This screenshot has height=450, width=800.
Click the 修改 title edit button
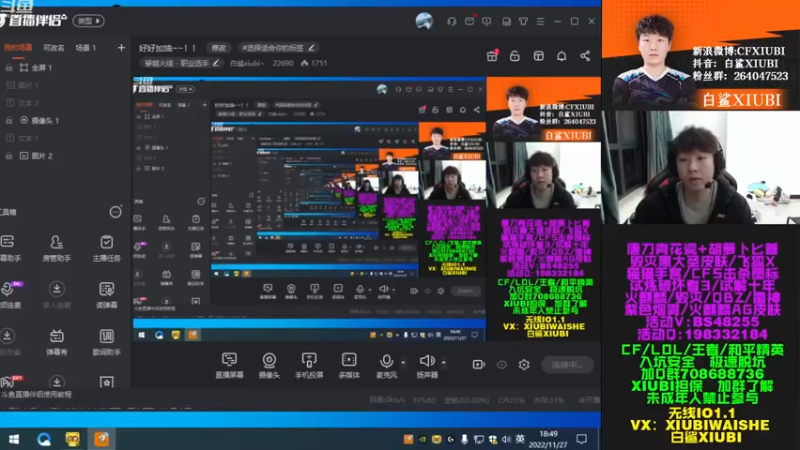coord(219,47)
